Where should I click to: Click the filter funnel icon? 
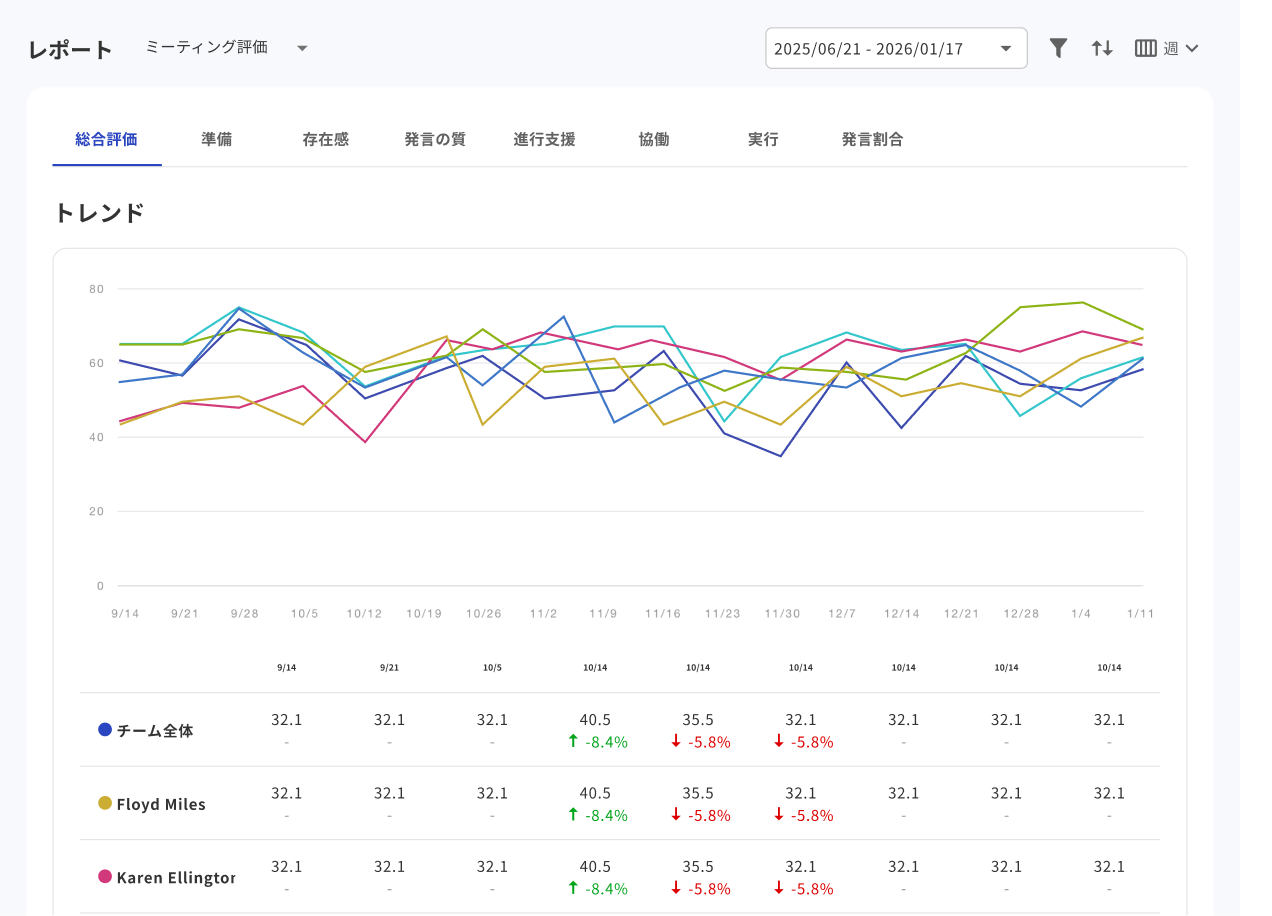point(1058,48)
